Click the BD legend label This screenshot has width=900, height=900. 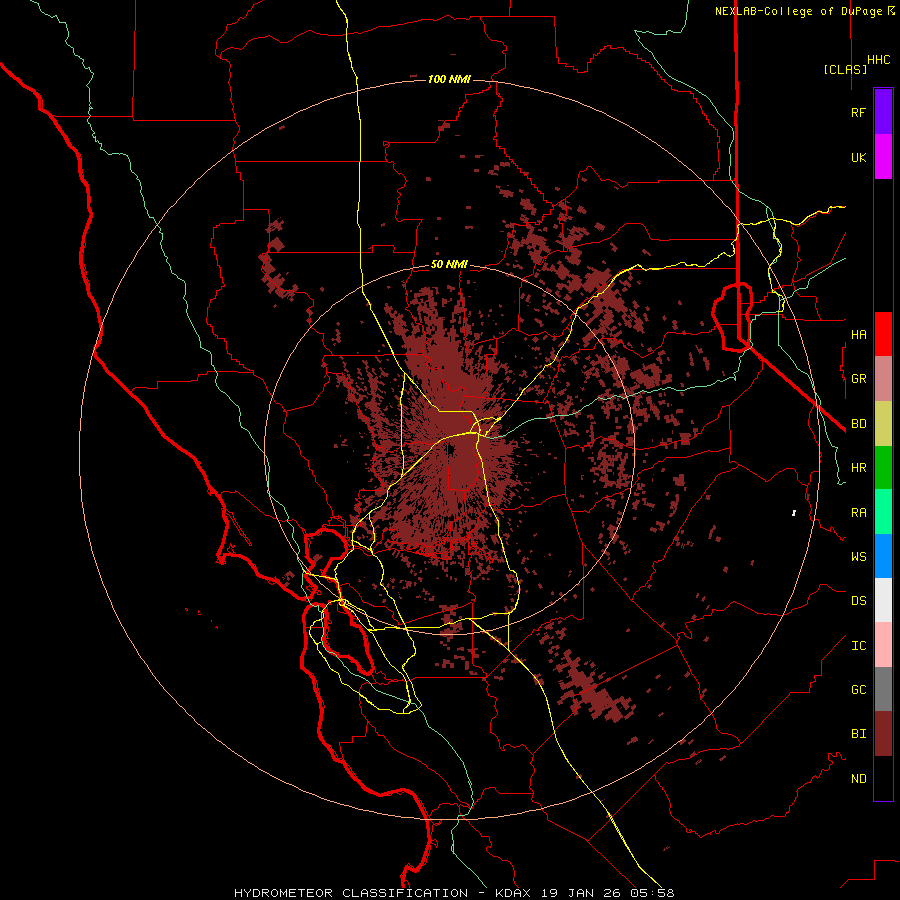point(859,424)
